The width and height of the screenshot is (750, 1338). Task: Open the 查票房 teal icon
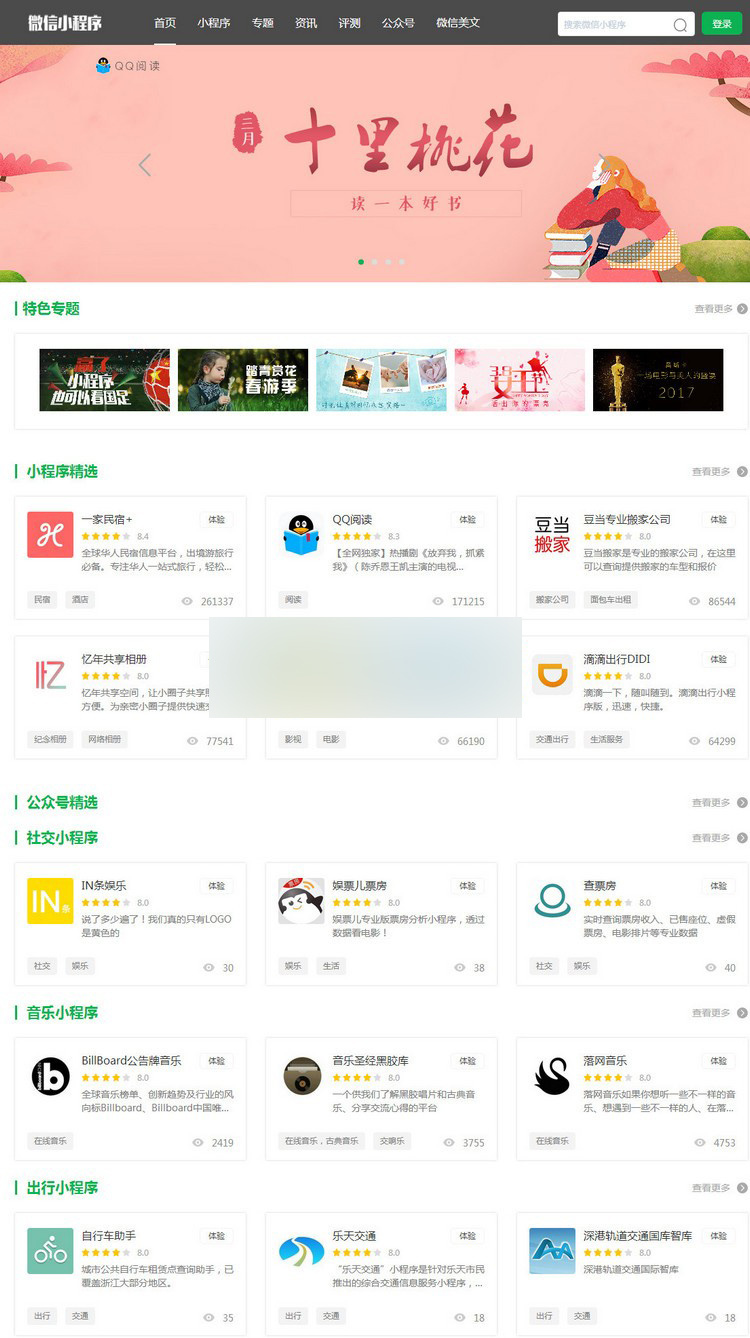click(x=552, y=901)
